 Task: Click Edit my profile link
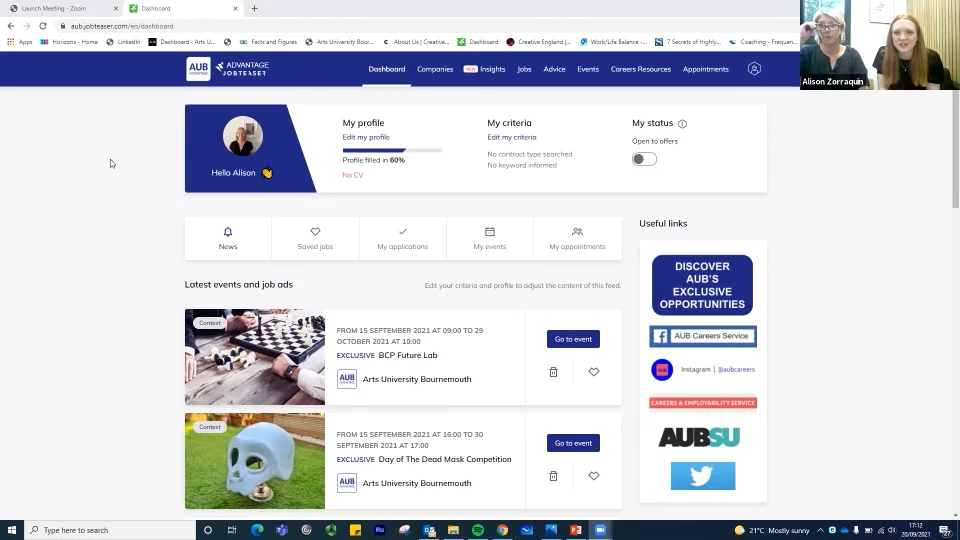(366, 137)
